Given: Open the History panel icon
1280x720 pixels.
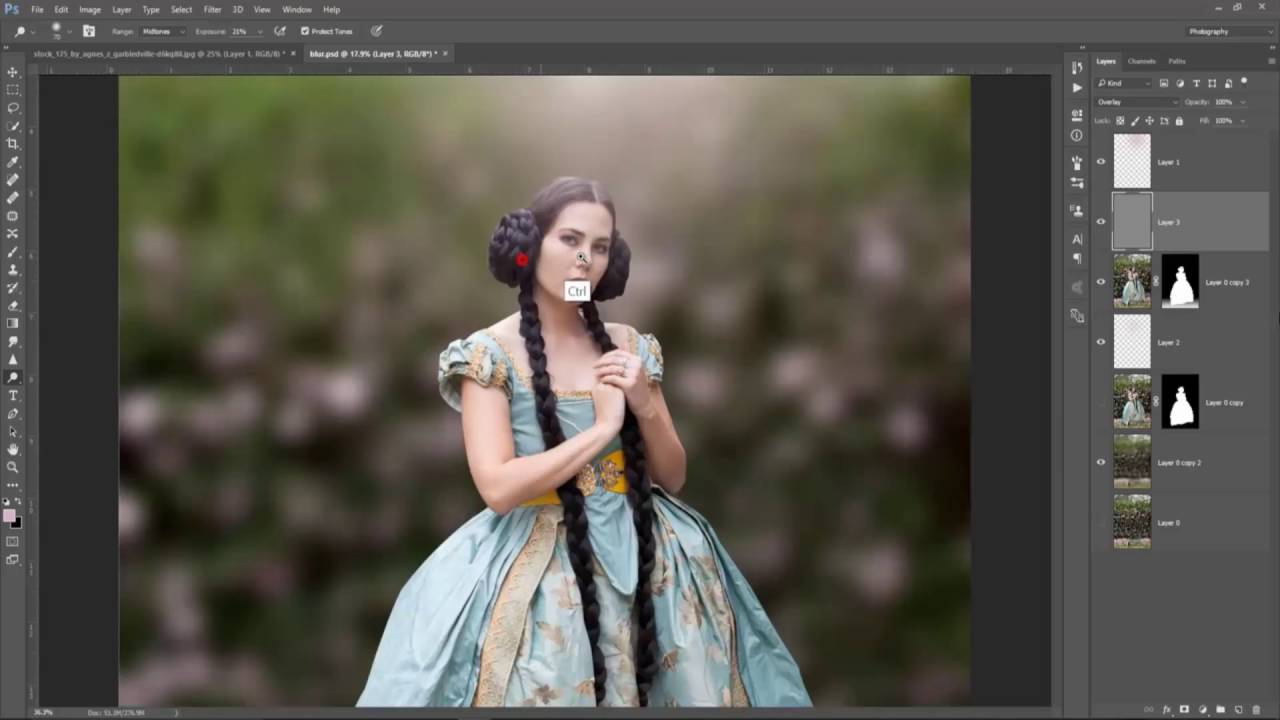Looking at the screenshot, I should (x=1077, y=67).
